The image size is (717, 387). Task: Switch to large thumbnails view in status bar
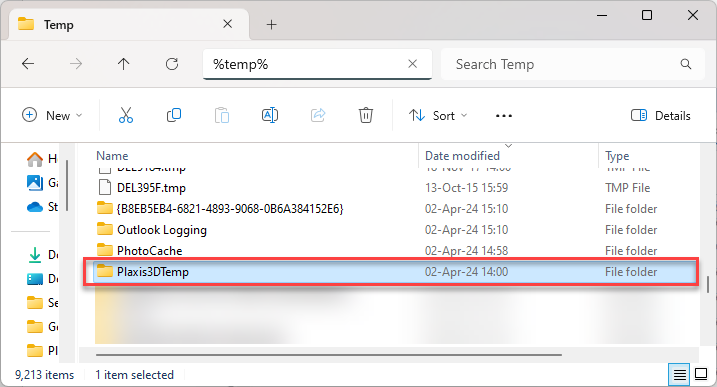701,374
